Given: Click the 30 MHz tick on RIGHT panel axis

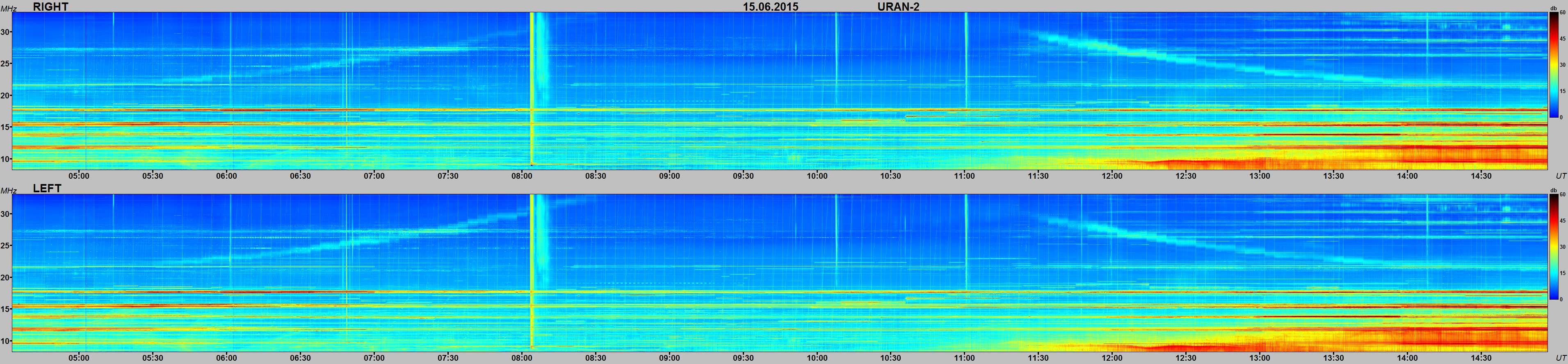Looking at the screenshot, I should pos(5,32).
